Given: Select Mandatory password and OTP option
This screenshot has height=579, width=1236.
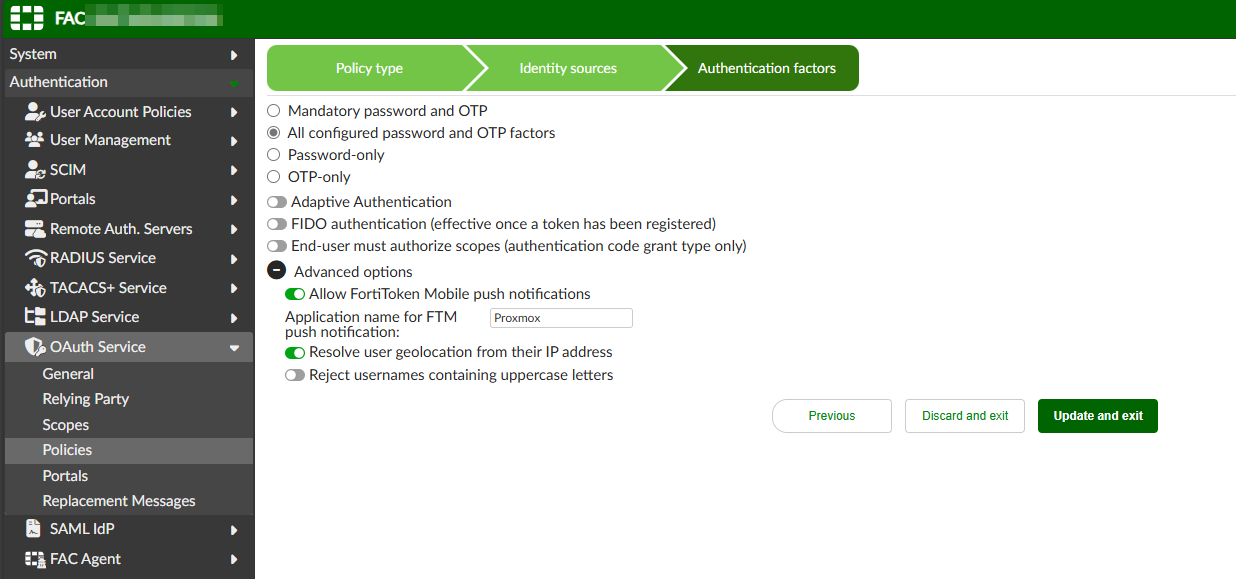Looking at the screenshot, I should pyautogui.click(x=274, y=111).
